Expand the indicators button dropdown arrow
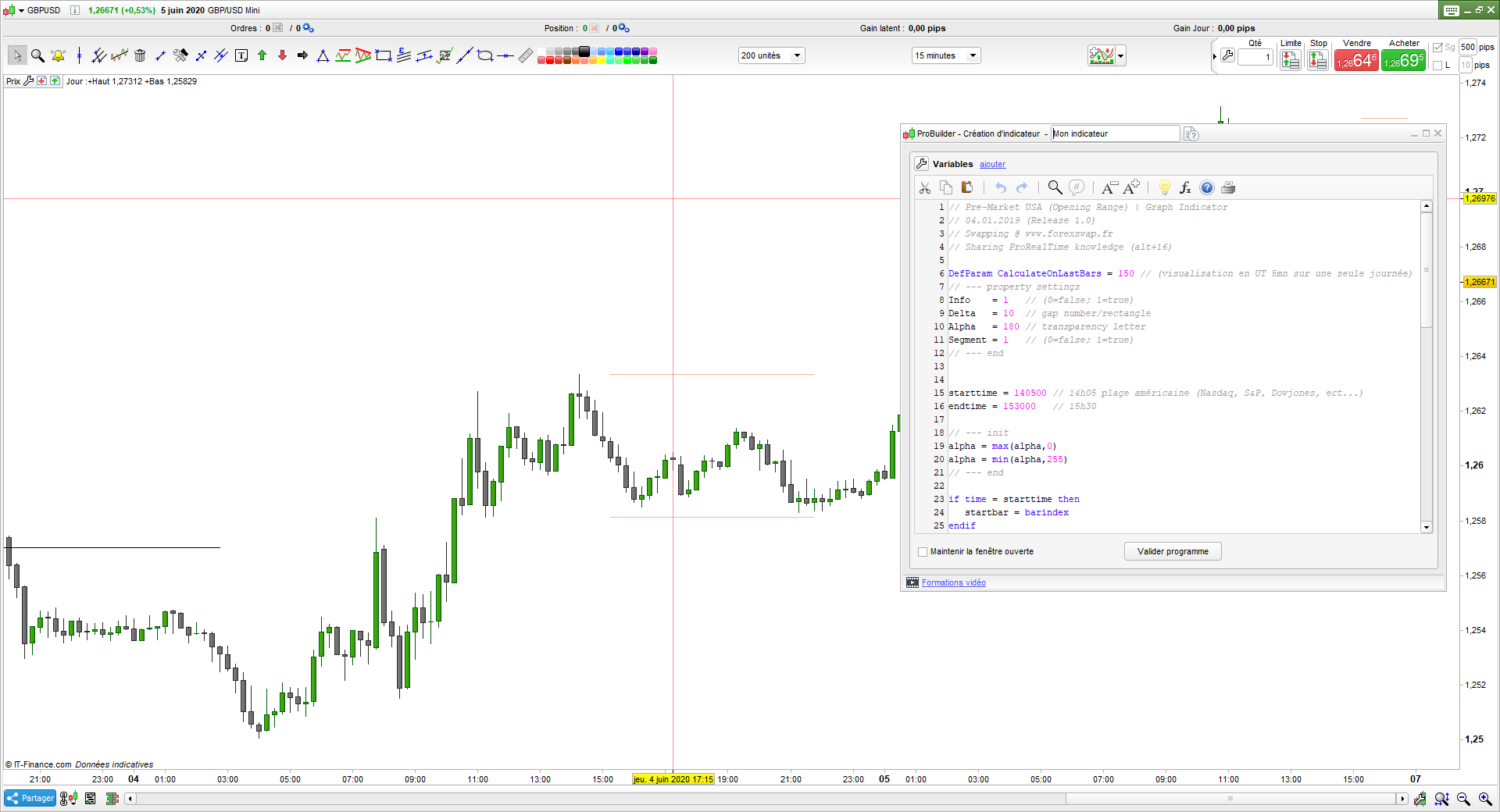The height and width of the screenshot is (812, 1500). 1121,55
